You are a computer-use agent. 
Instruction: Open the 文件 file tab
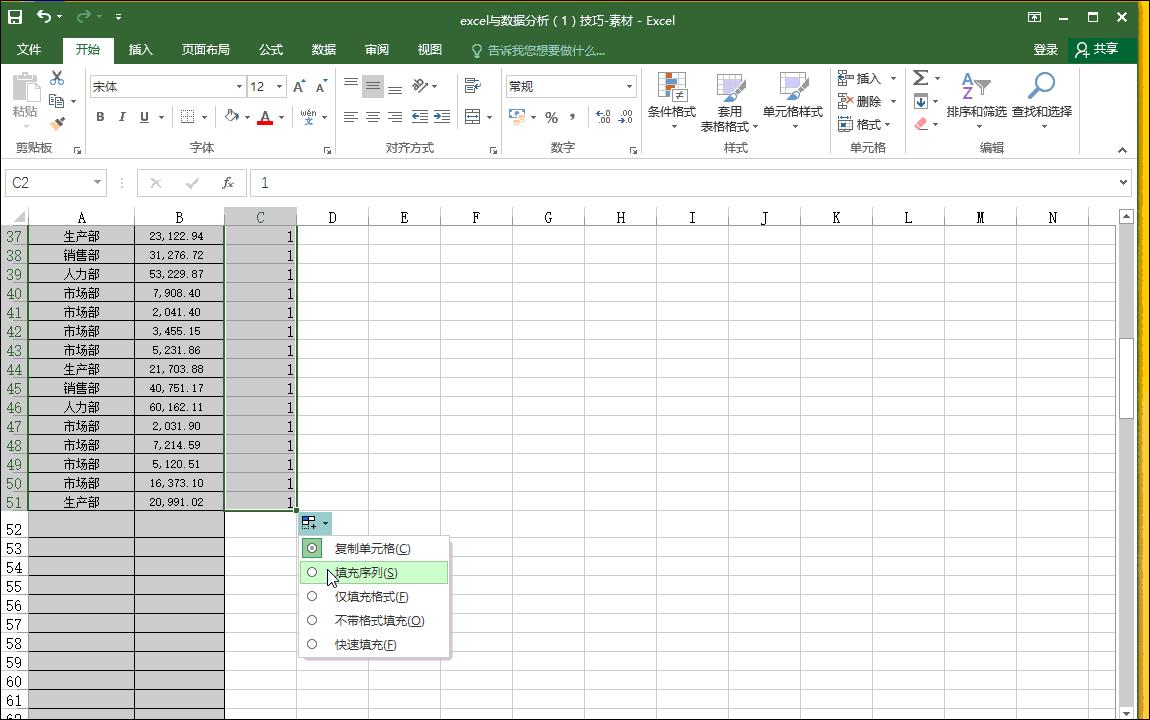pyautogui.click(x=29, y=50)
